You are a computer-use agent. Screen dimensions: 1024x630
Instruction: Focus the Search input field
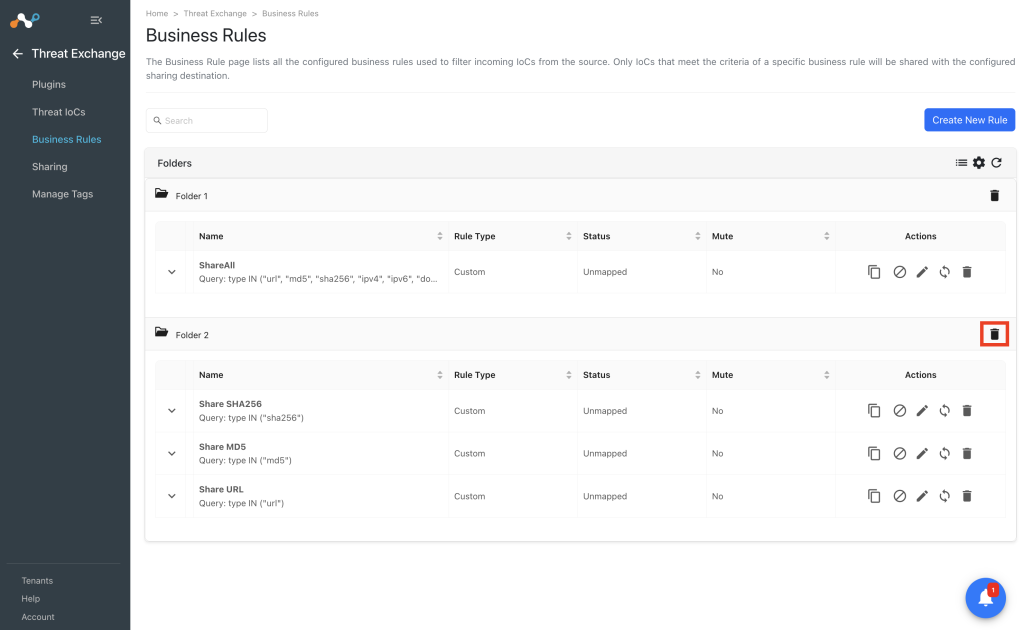207,121
